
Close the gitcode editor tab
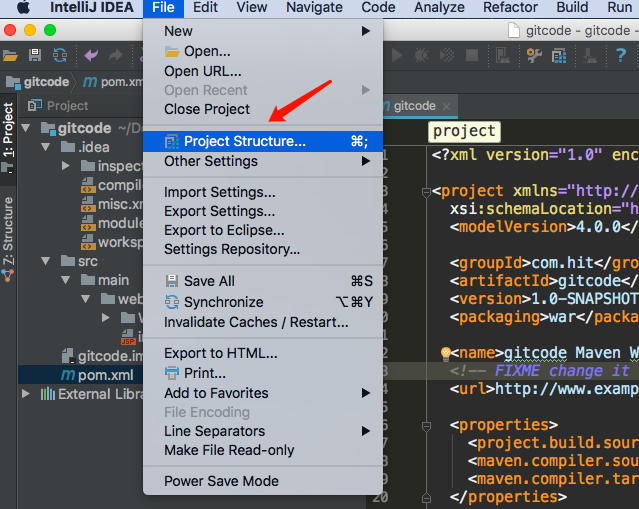(446, 106)
